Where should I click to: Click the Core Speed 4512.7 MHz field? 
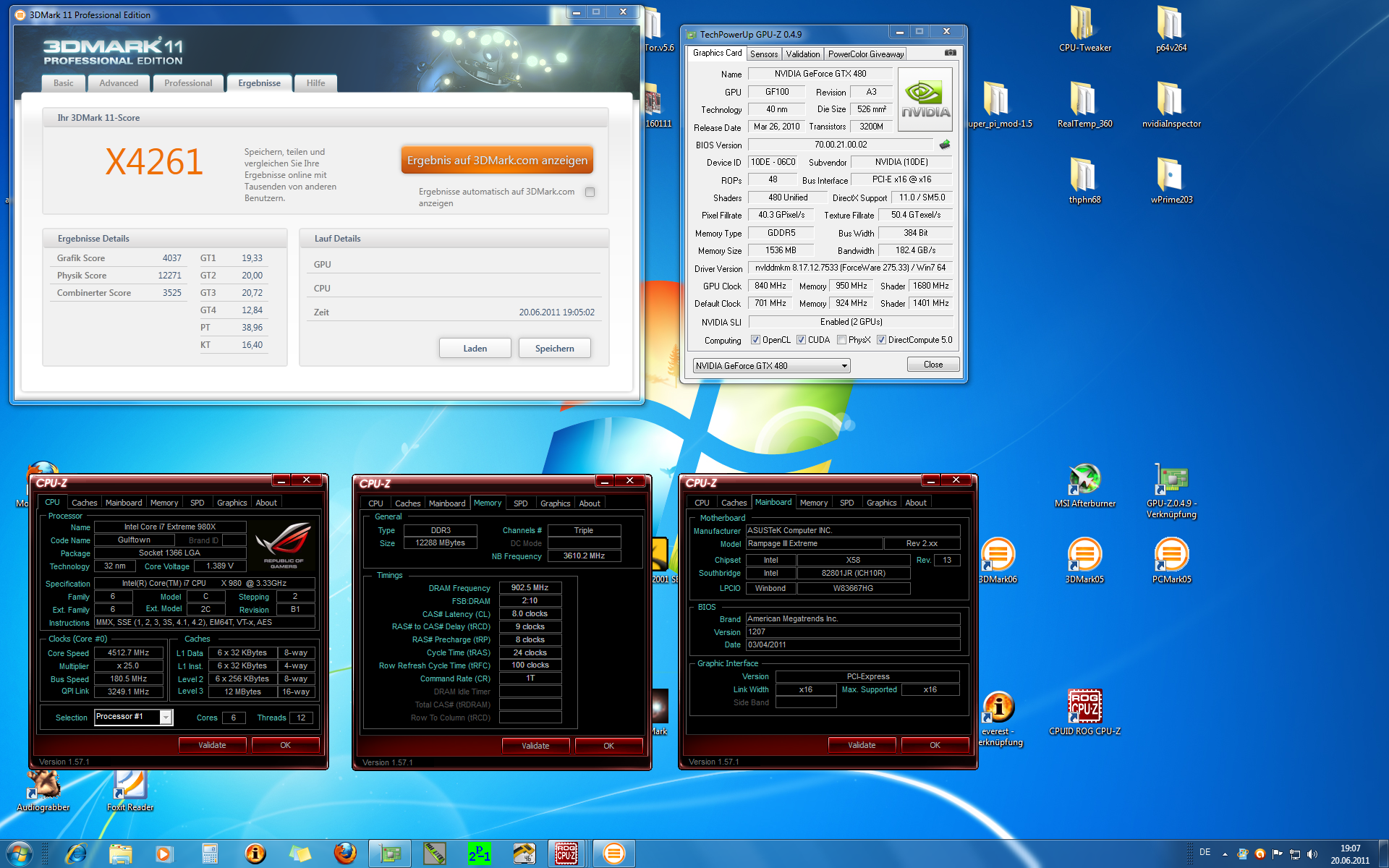point(129,652)
